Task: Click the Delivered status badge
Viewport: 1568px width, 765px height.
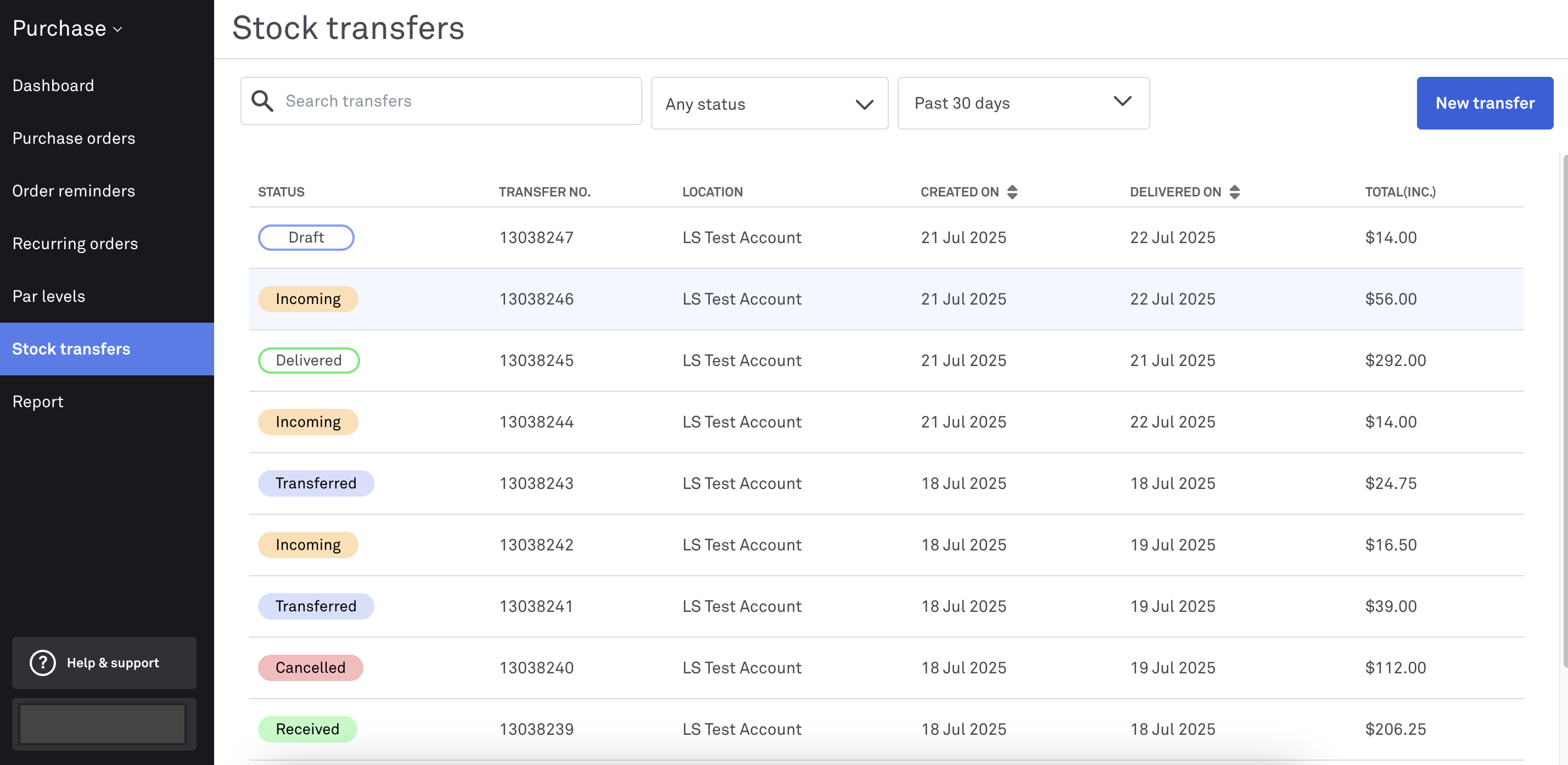Action: [x=309, y=361]
